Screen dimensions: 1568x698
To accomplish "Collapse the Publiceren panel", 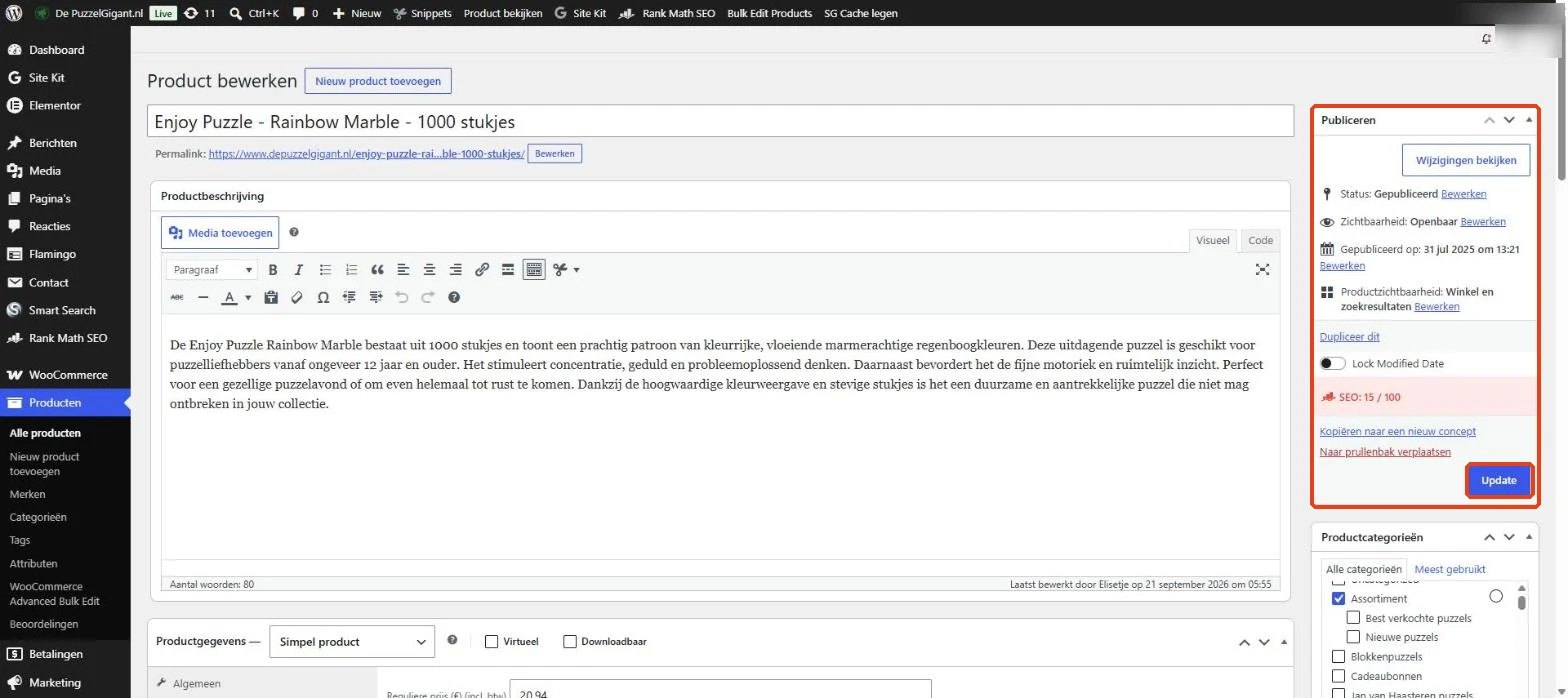I will [x=1529, y=120].
